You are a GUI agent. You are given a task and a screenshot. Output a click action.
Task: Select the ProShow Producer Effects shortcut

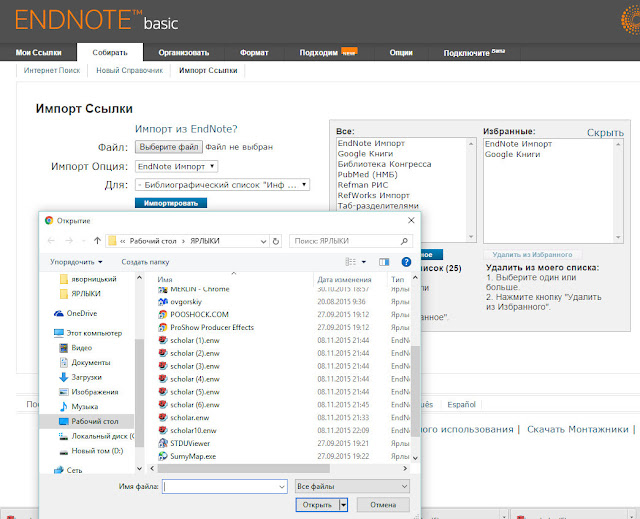tap(212, 327)
